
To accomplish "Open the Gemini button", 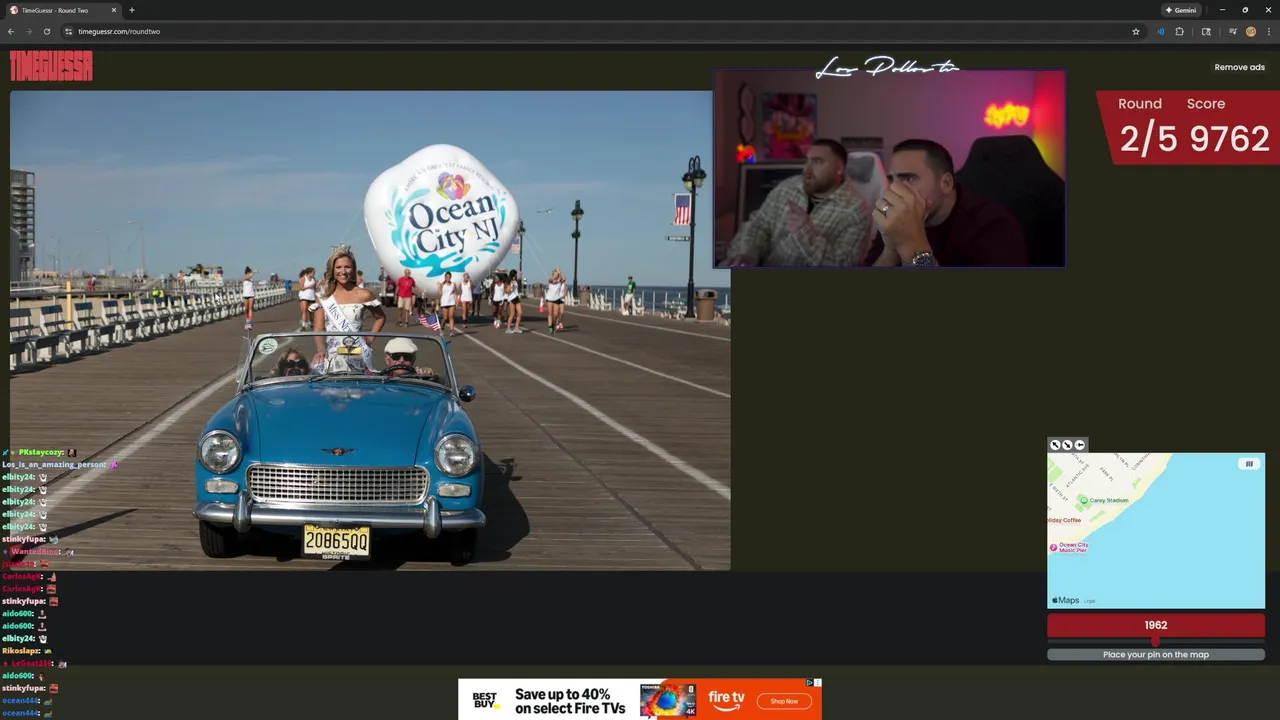I will [1181, 10].
